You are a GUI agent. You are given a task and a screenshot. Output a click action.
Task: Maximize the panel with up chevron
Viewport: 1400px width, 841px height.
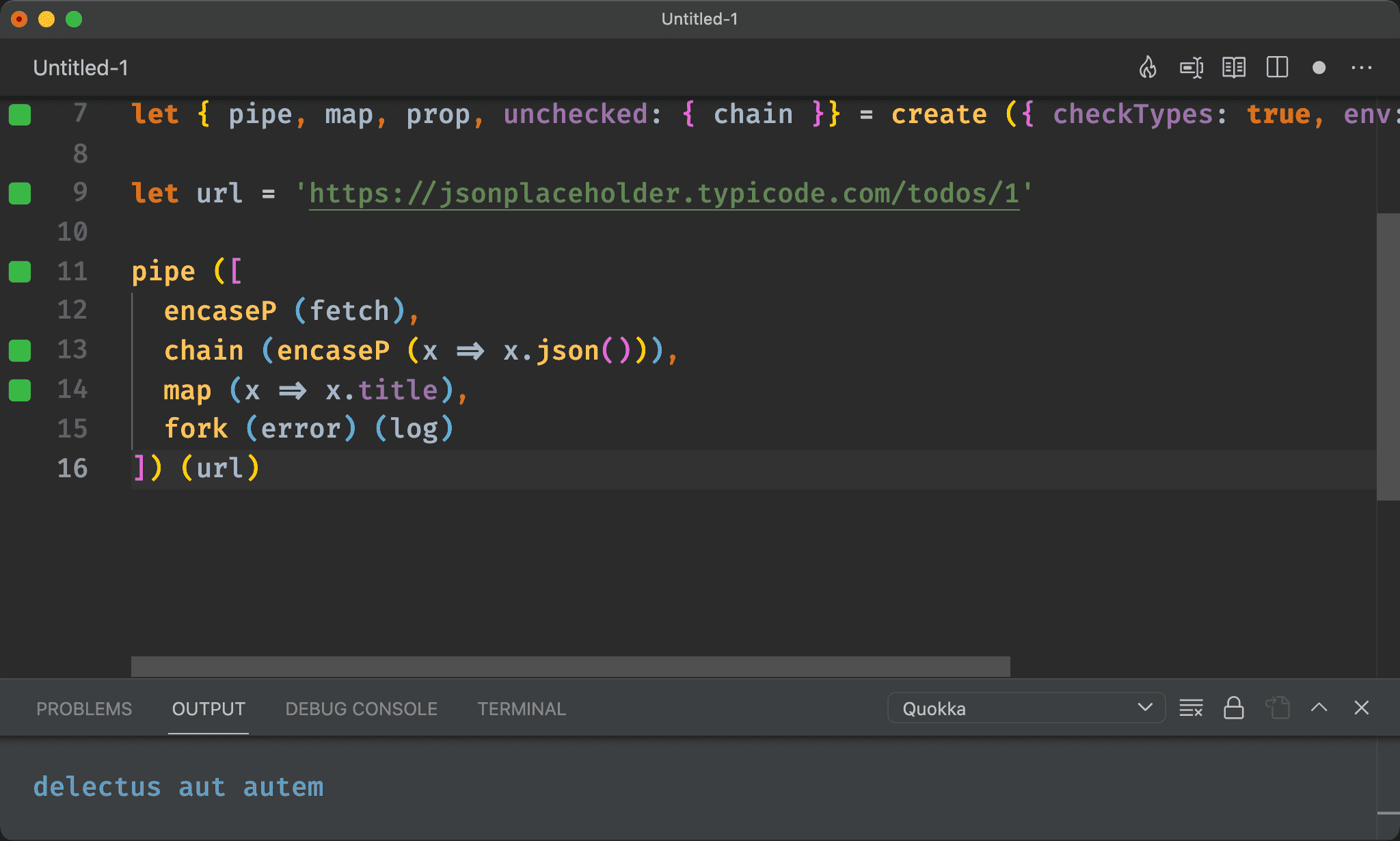[1319, 708]
